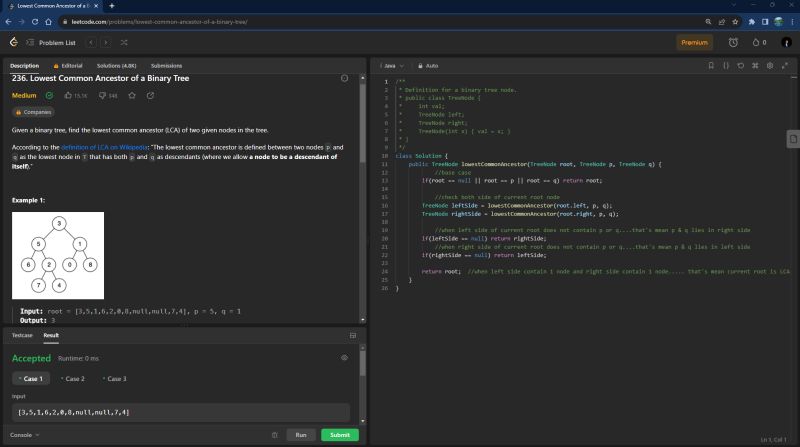Open the Companies tag expander
This screenshot has width=800, height=447.
(33, 113)
